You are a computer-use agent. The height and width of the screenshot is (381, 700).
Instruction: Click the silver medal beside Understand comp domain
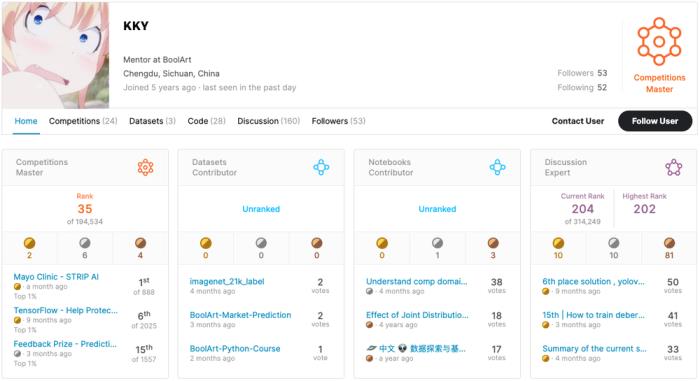(x=370, y=291)
